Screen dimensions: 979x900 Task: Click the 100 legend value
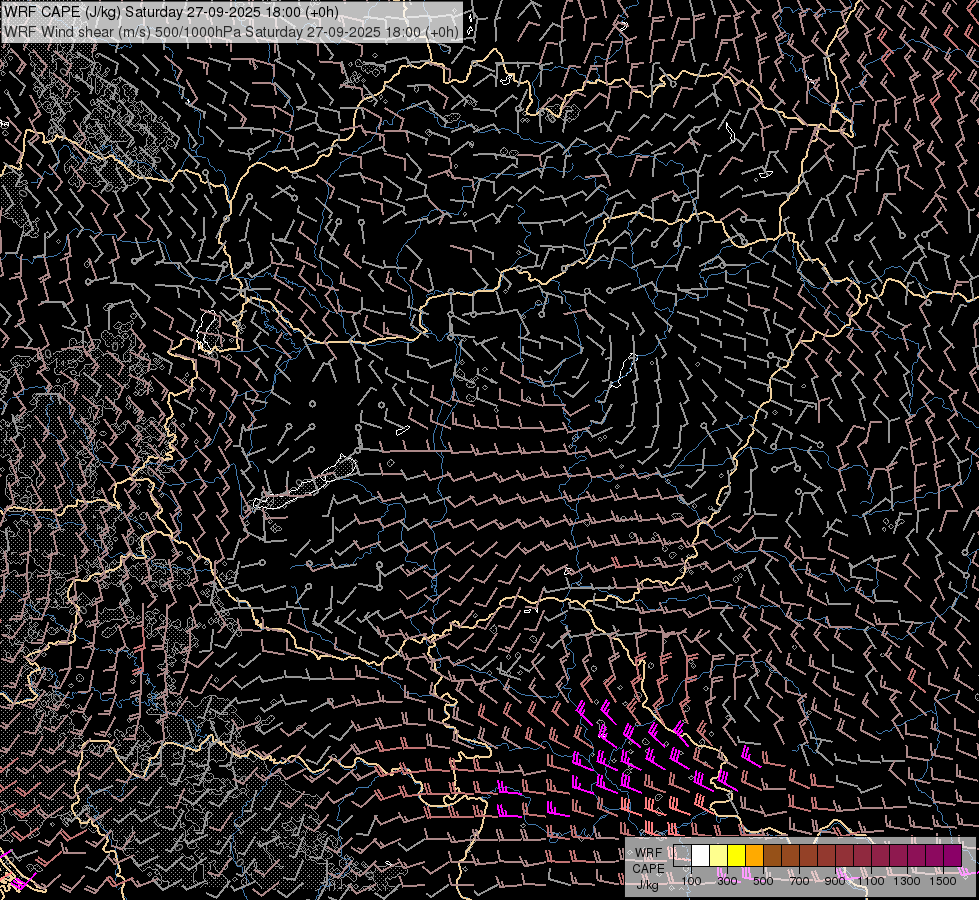tap(691, 881)
